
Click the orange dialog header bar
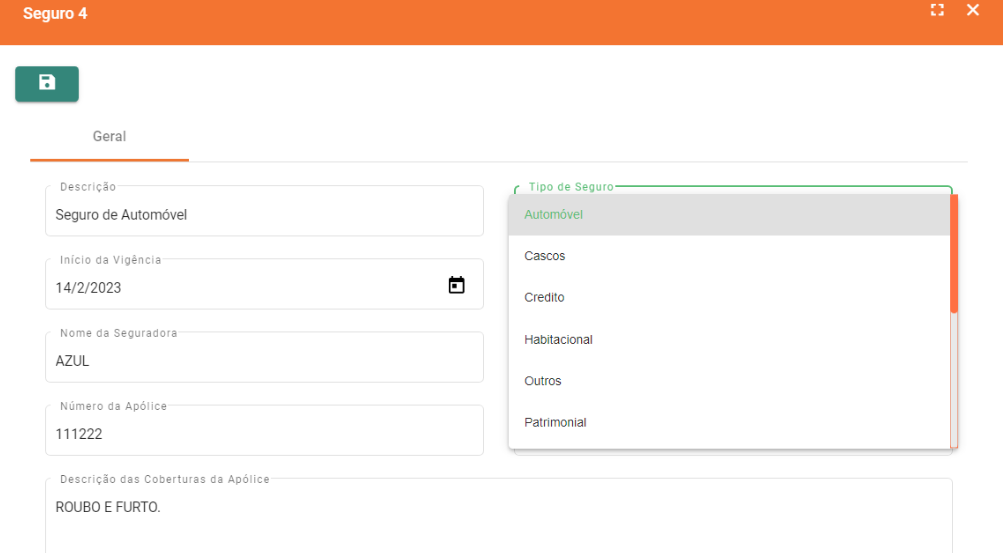point(500,20)
